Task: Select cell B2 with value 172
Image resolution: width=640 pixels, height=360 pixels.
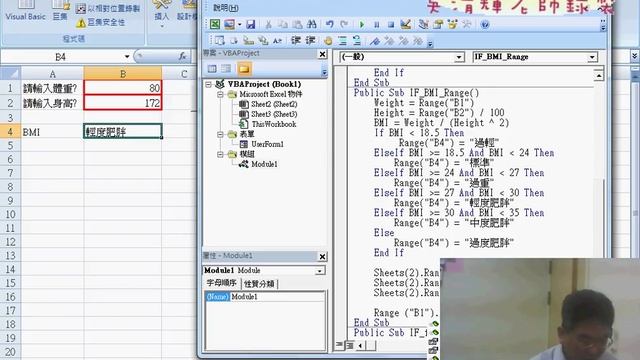Action: [x=123, y=103]
